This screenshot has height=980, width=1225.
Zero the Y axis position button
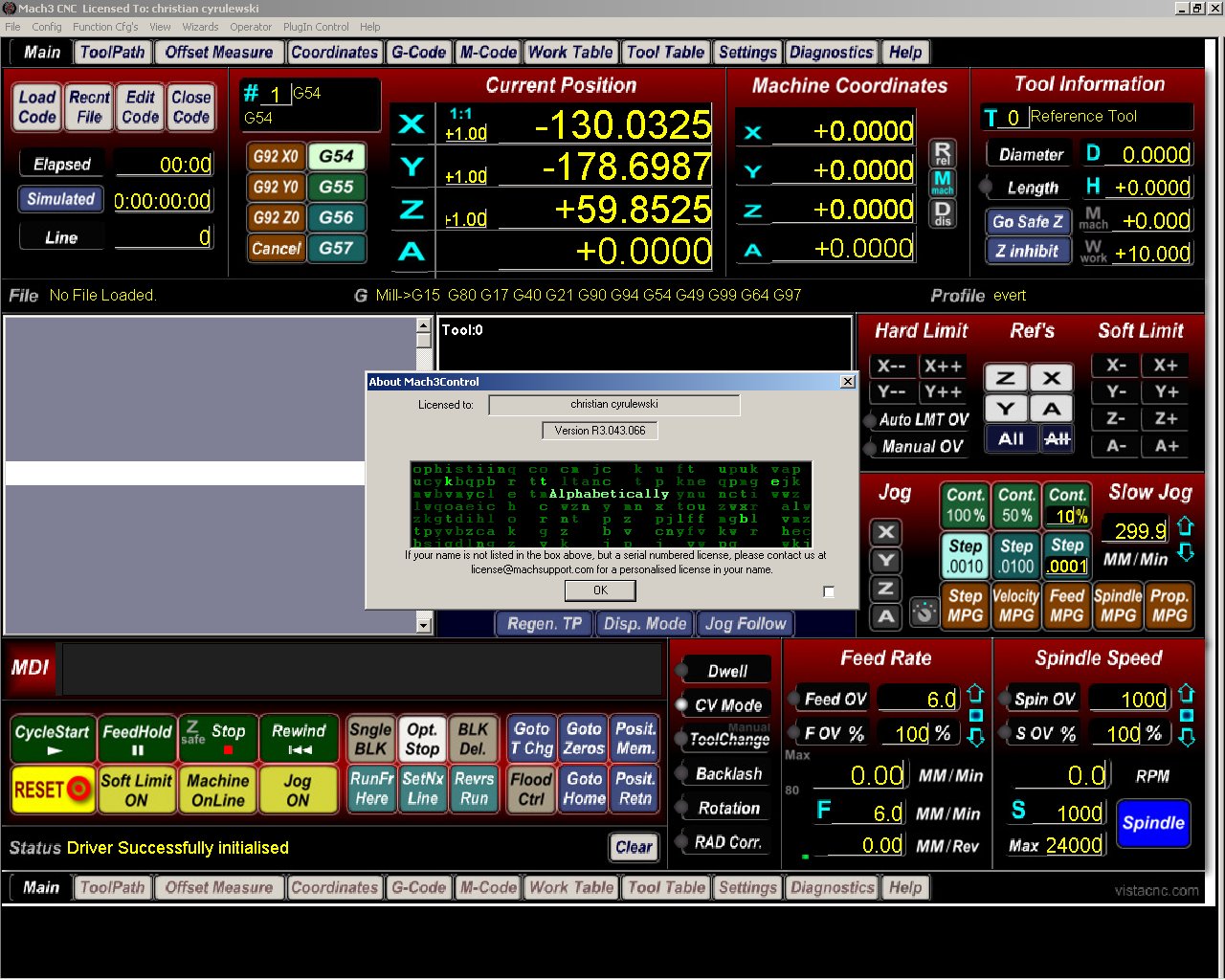point(412,167)
